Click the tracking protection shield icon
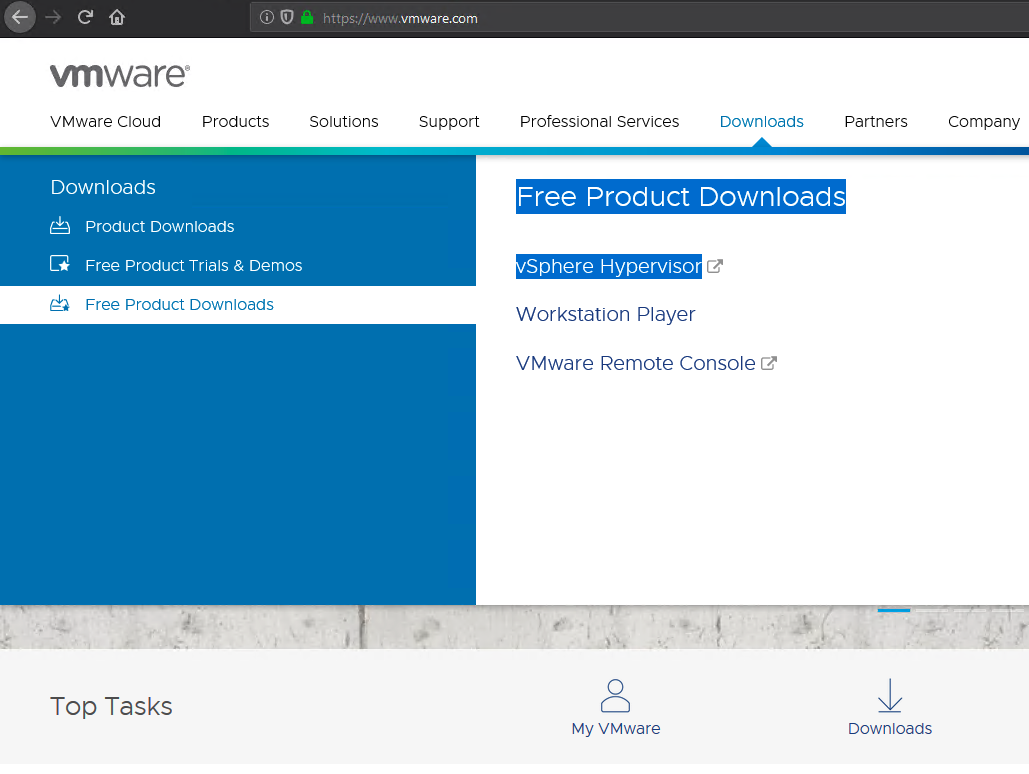 [287, 18]
